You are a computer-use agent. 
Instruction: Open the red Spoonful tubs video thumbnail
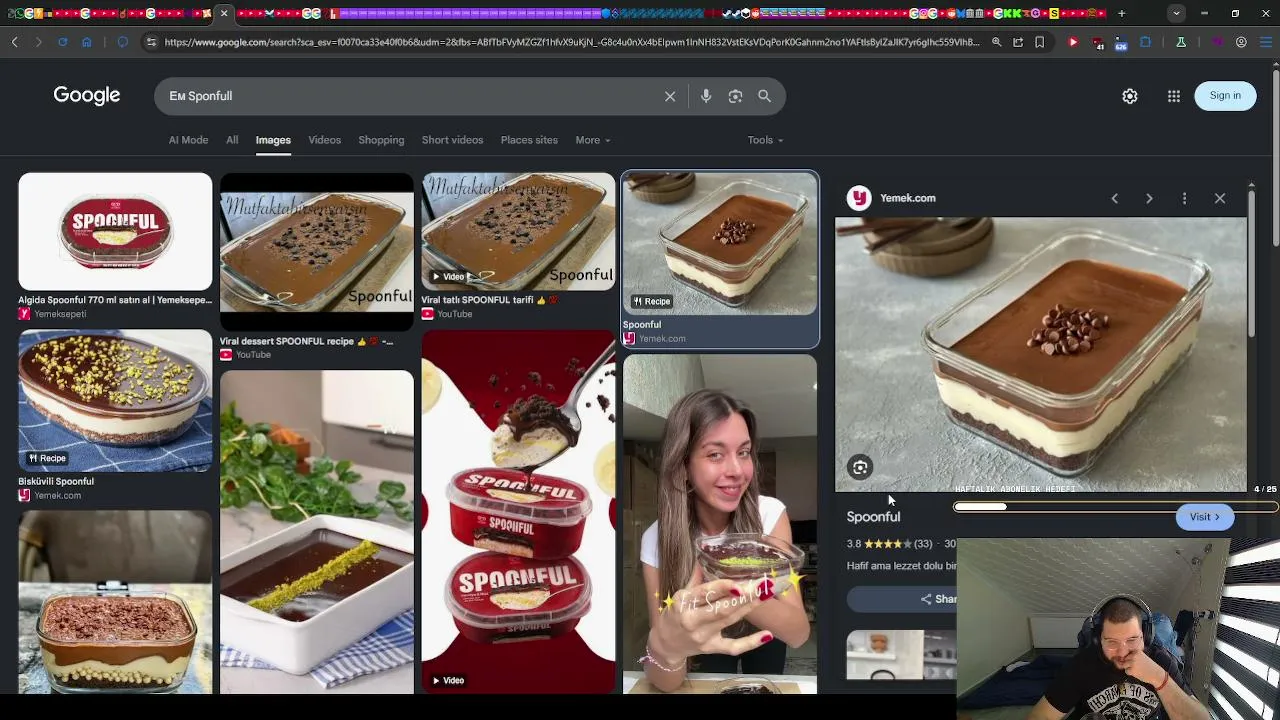(x=518, y=511)
